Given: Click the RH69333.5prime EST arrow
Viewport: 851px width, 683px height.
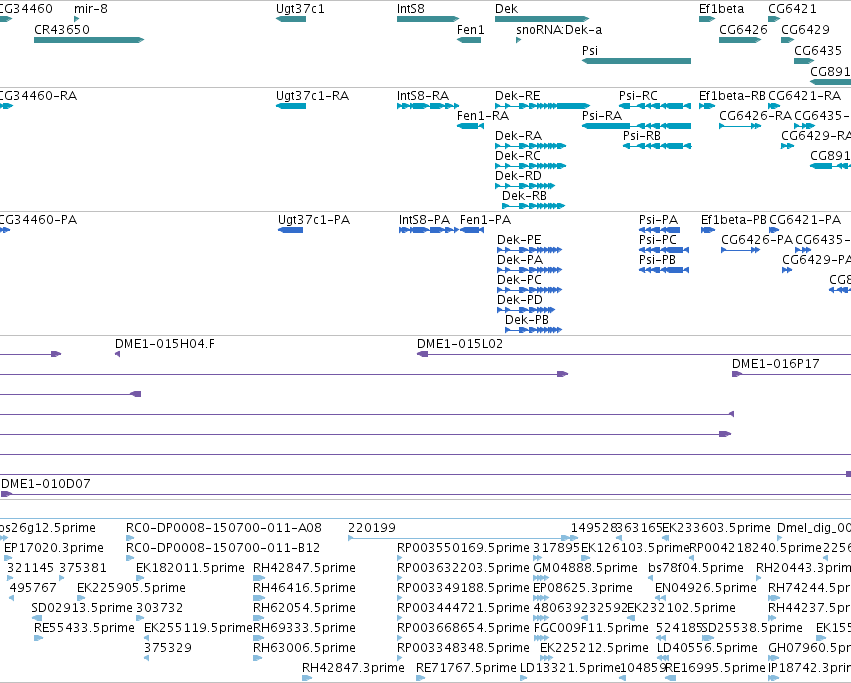Looking at the screenshot, I should (258, 638).
